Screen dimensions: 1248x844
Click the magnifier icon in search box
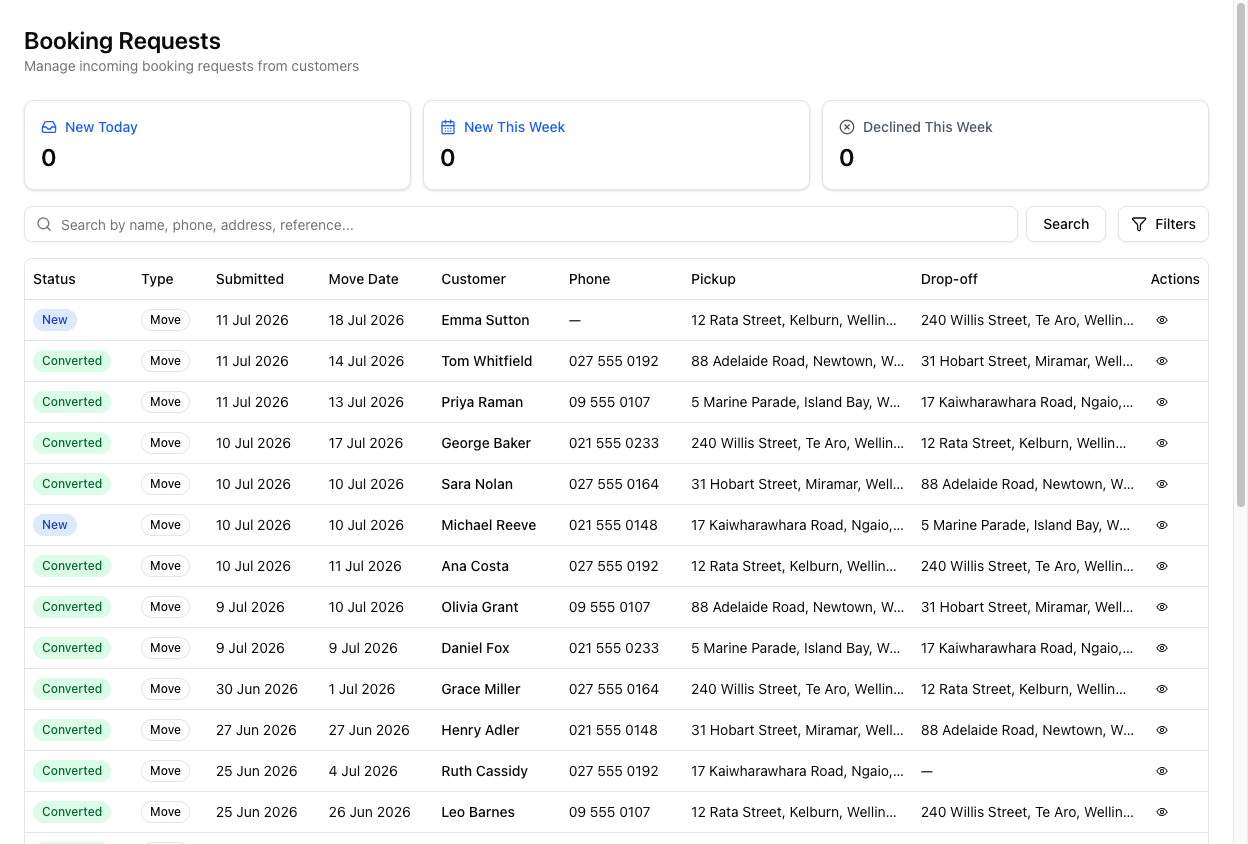click(x=44, y=224)
